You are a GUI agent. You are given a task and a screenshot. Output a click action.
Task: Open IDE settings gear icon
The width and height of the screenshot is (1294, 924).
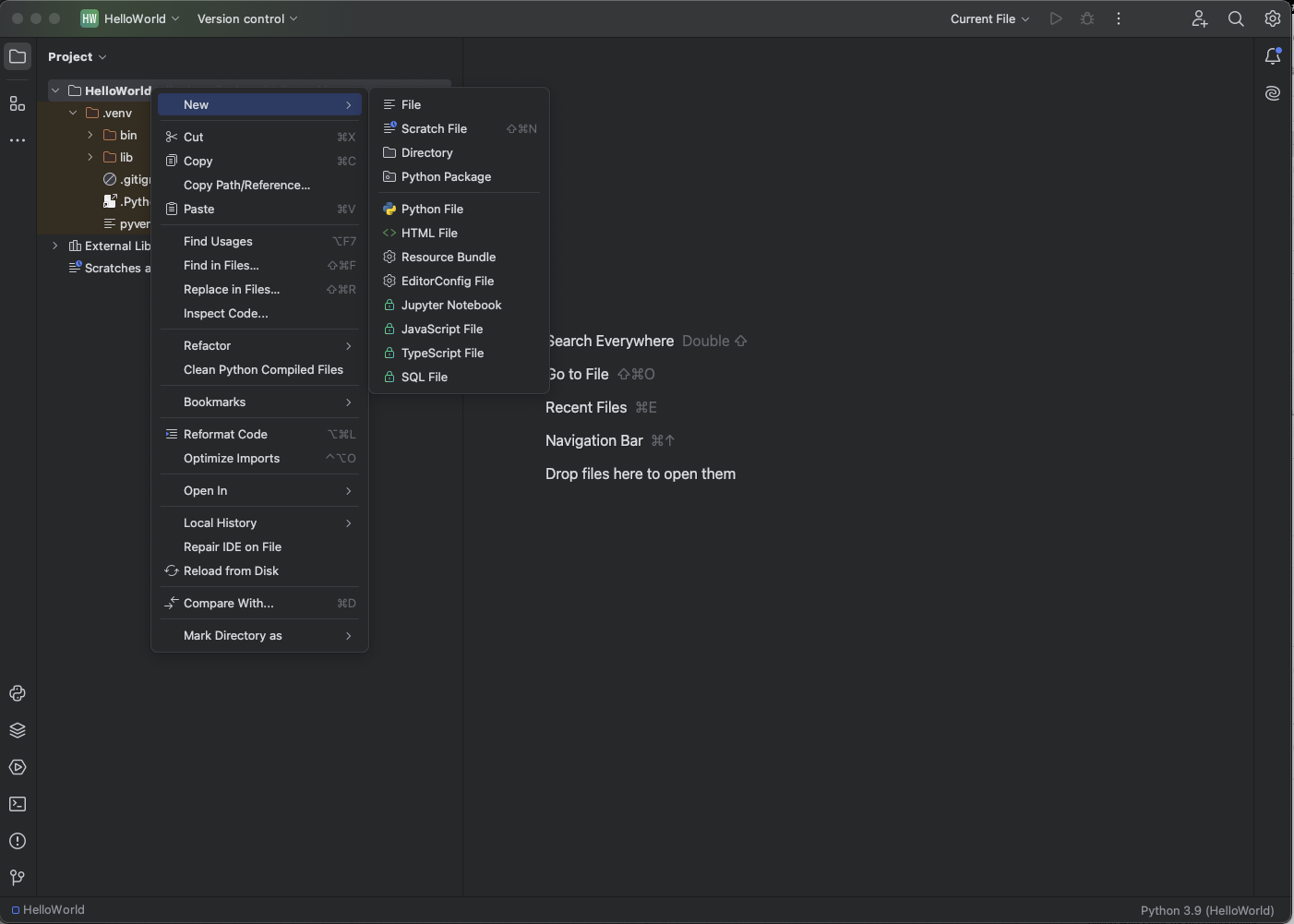[1273, 18]
